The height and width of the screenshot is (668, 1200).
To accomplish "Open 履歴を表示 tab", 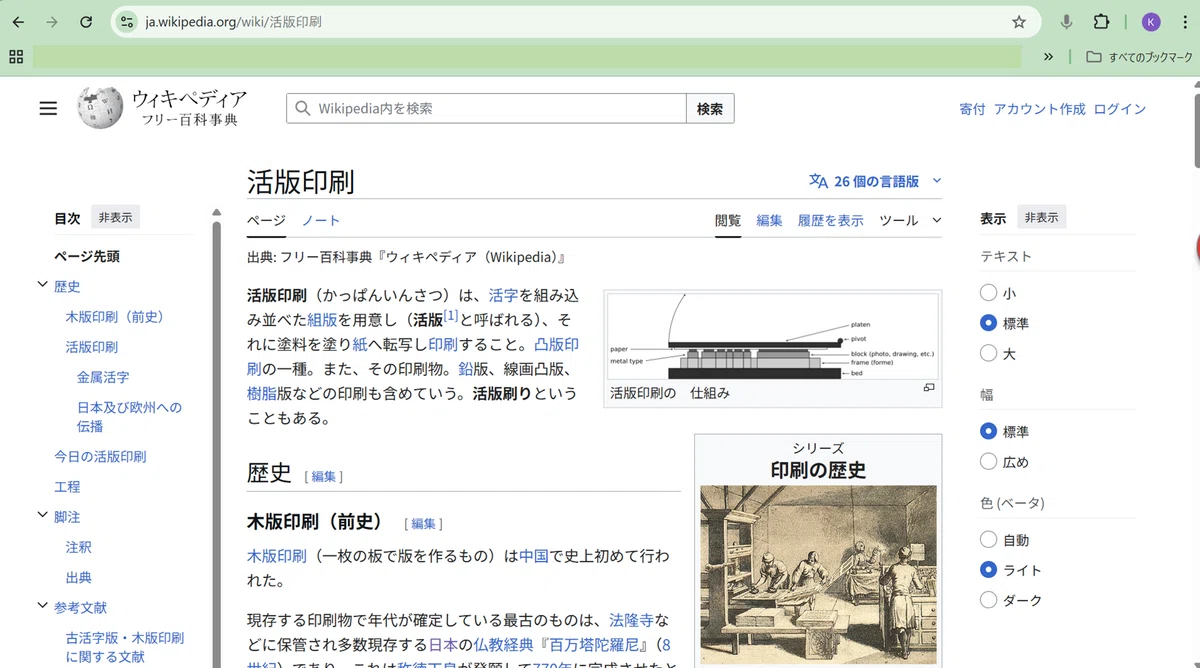I will [x=830, y=220].
